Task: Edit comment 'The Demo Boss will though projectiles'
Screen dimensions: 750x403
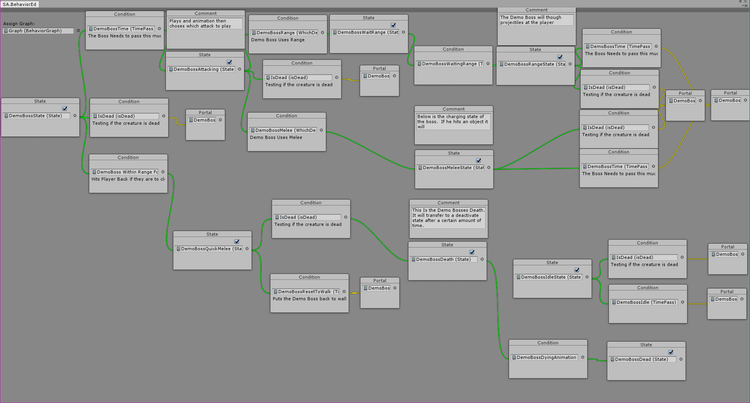Action: [x=536, y=20]
